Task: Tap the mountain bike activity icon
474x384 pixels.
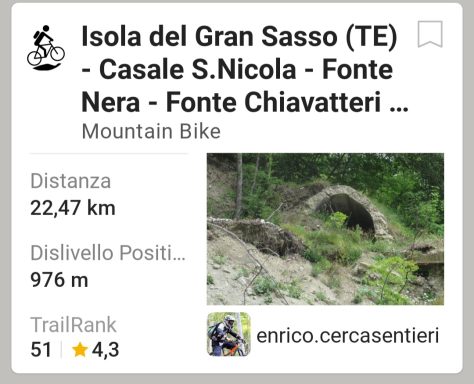Action: click(x=46, y=48)
